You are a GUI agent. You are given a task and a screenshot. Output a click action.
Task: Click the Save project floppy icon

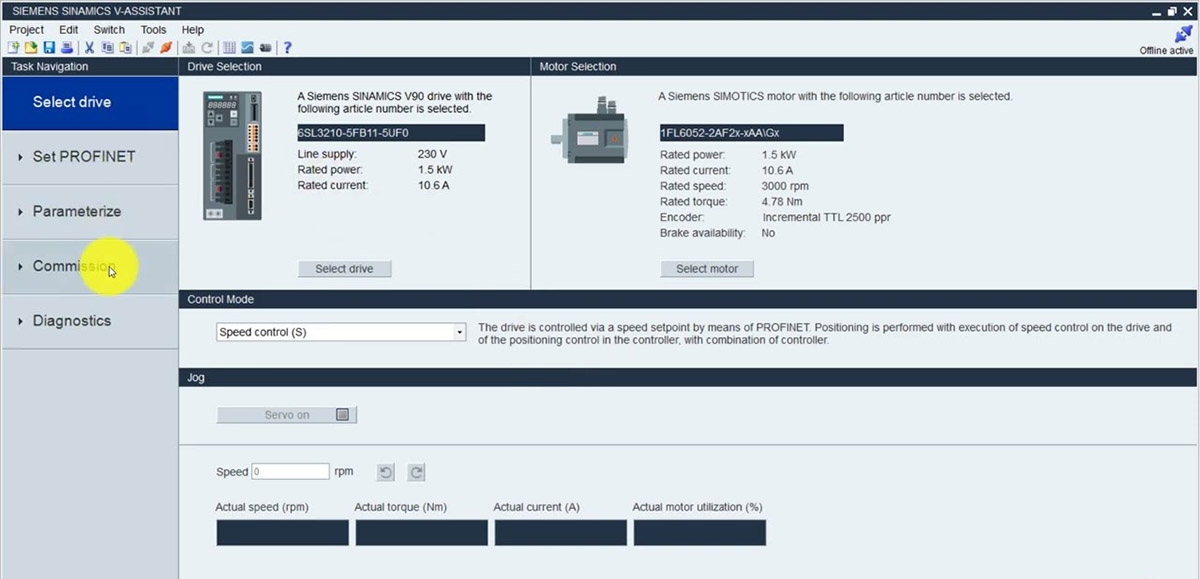pyautogui.click(x=49, y=47)
